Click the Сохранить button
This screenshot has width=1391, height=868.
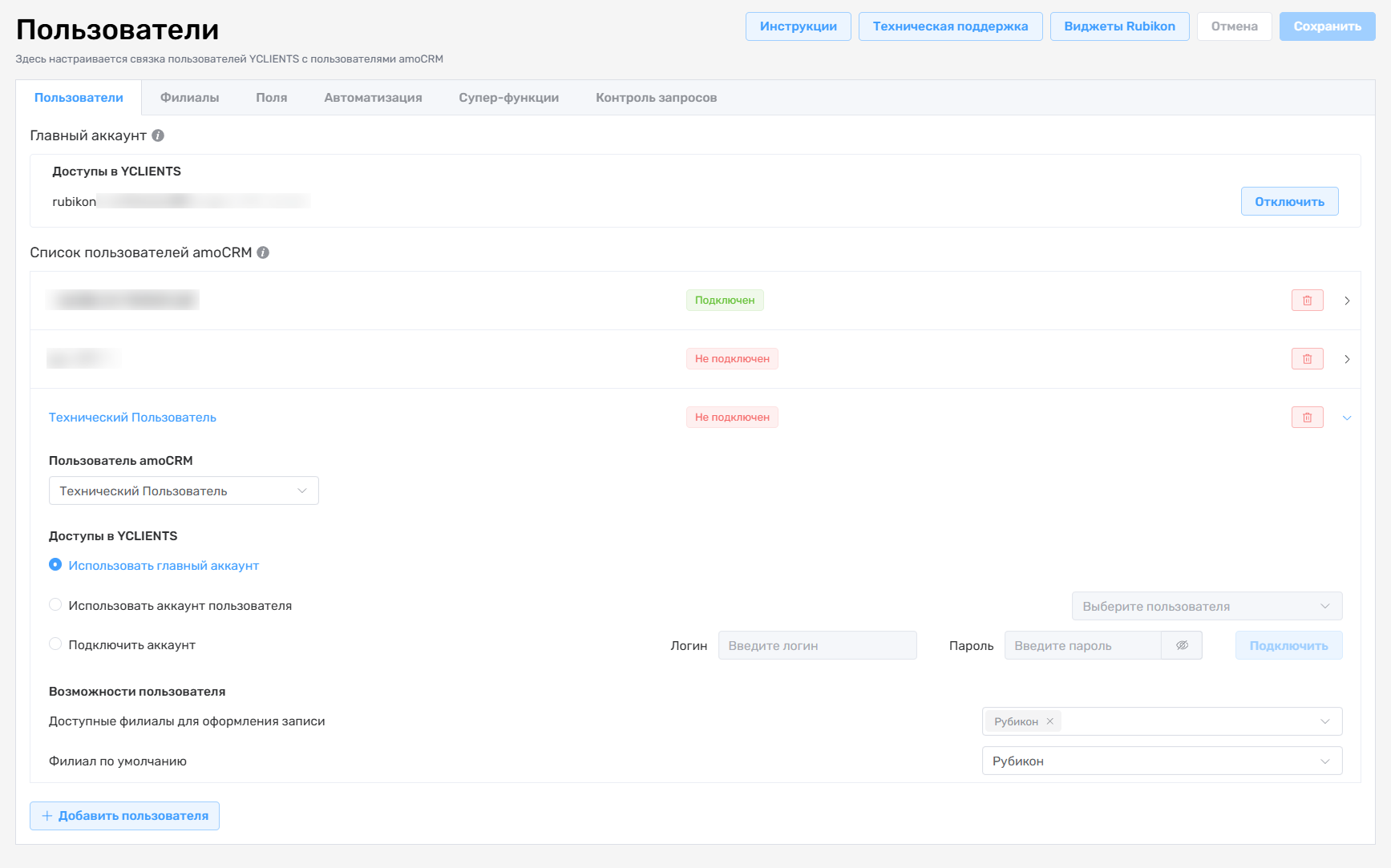pyautogui.click(x=1327, y=26)
